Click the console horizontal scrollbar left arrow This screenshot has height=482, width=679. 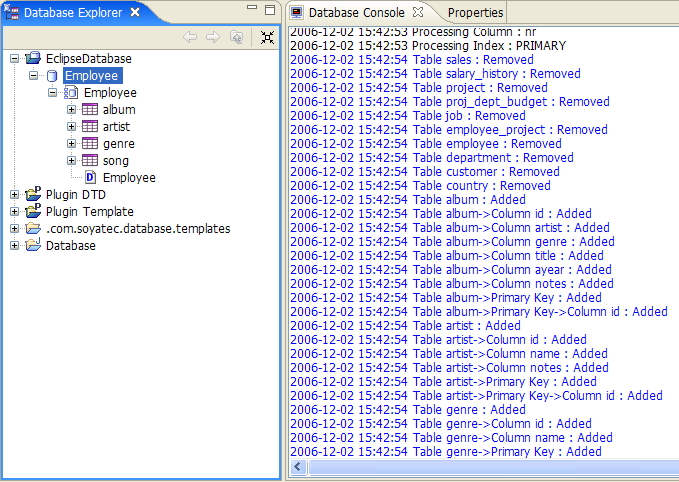coord(297,468)
